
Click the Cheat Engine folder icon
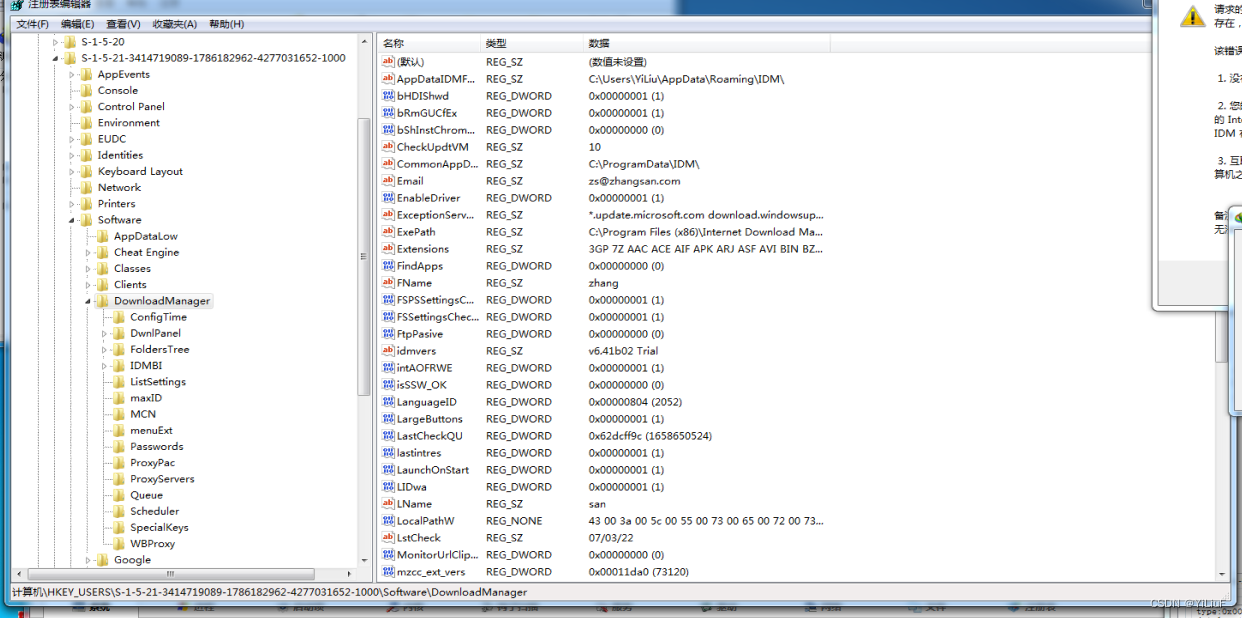pos(103,252)
